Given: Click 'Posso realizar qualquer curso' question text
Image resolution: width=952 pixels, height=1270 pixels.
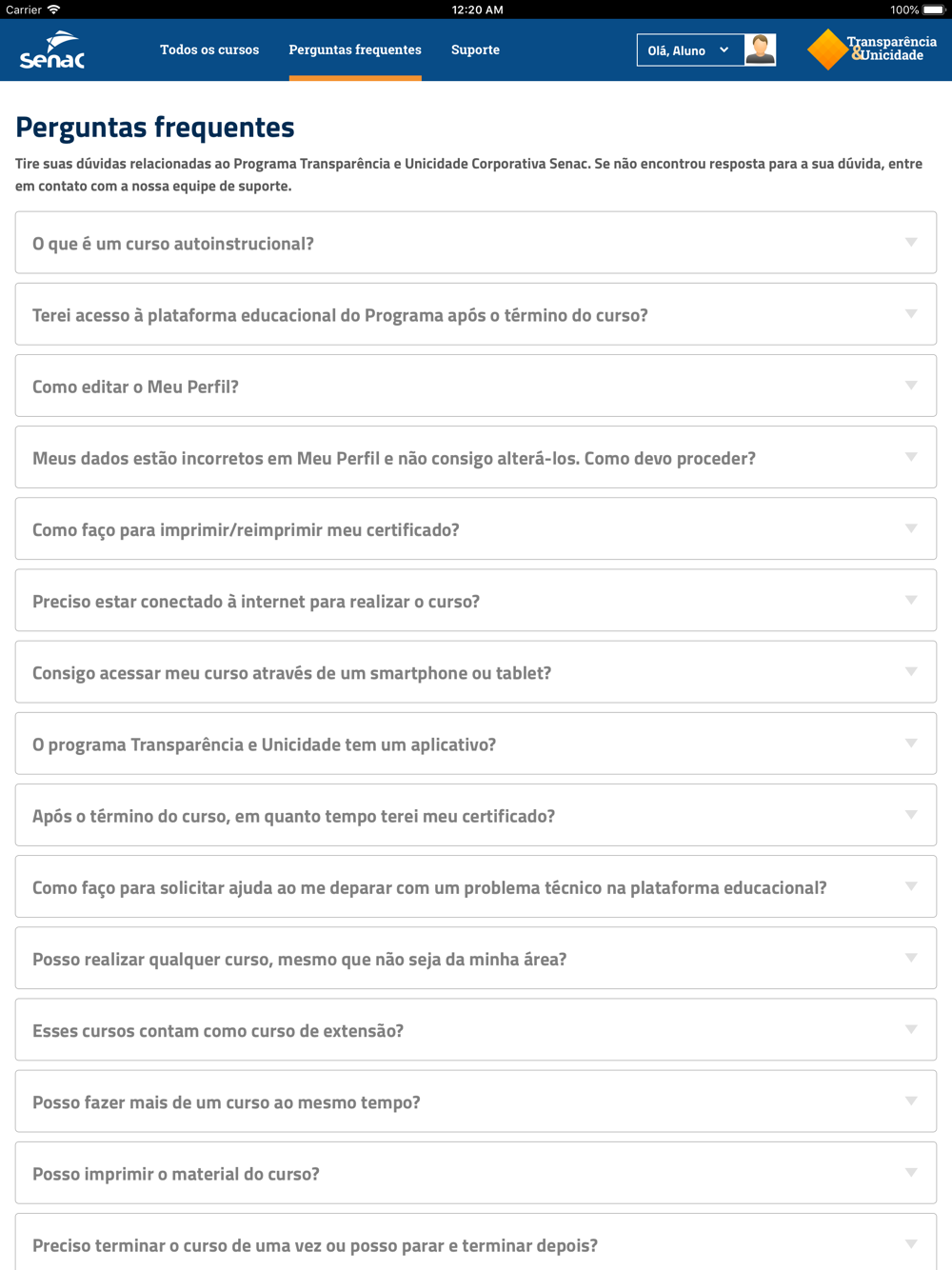Looking at the screenshot, I should [299, 959].
